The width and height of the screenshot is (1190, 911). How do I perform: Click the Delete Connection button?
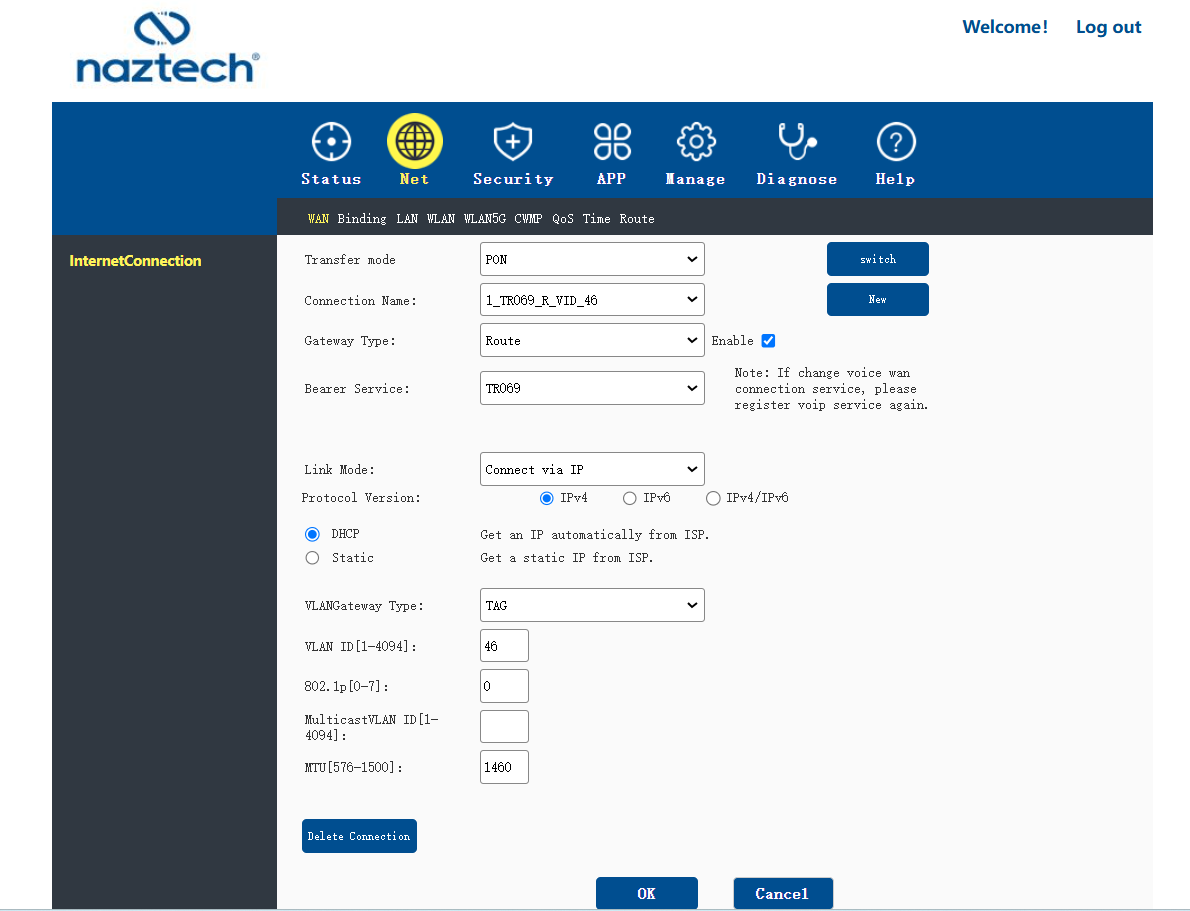359,836
